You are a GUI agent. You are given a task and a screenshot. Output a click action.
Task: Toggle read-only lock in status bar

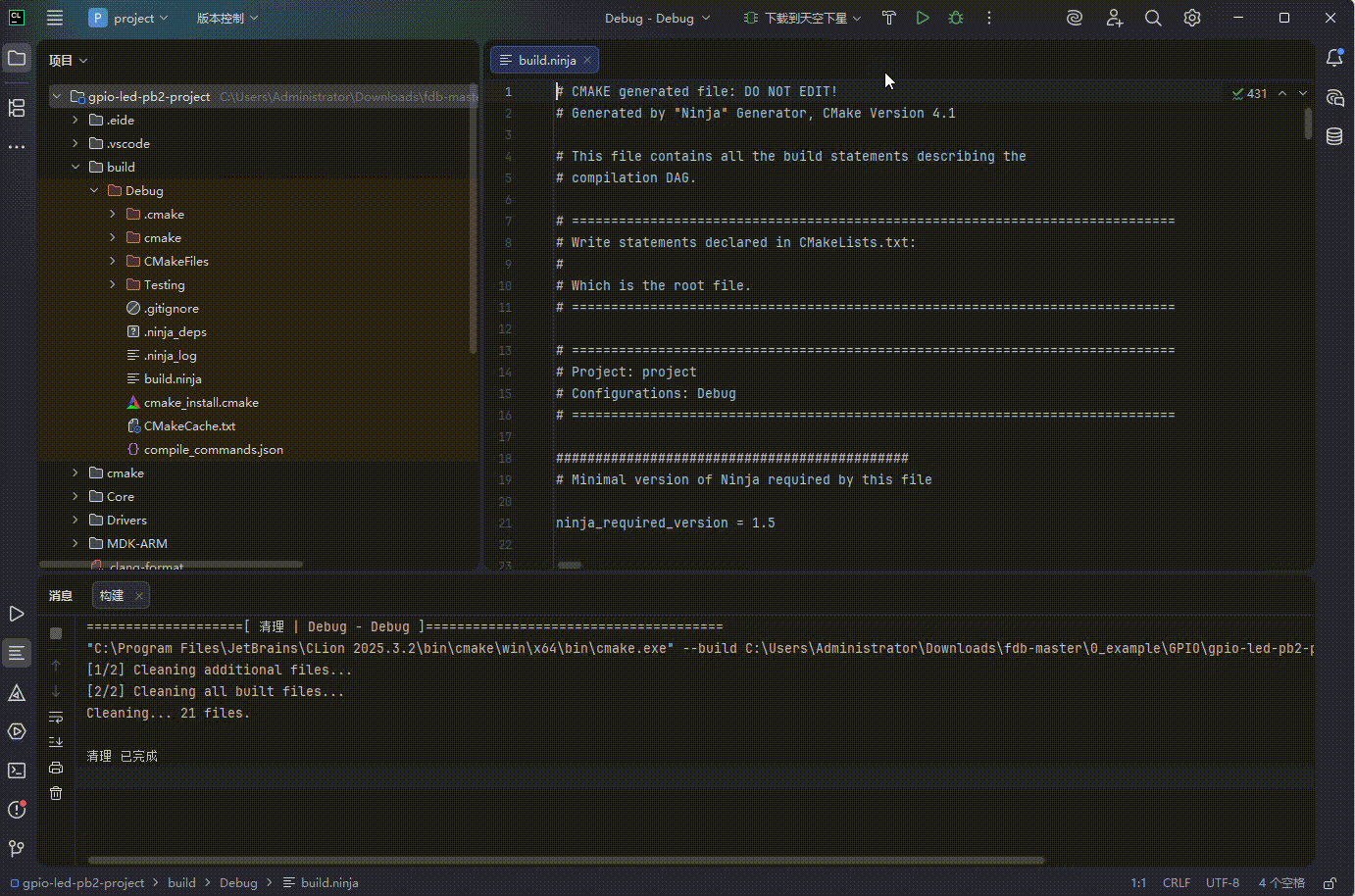pyautogui.click(x=1330, y=883)
